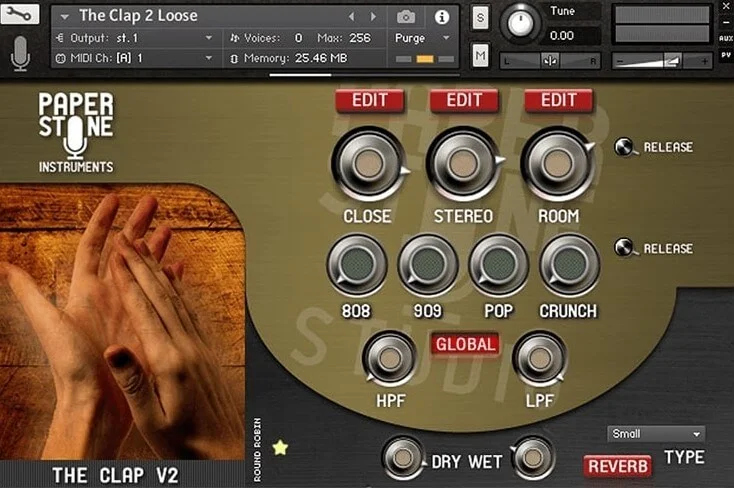Click the volume plus button
The image size is (734, 488).
pos(704,61)
